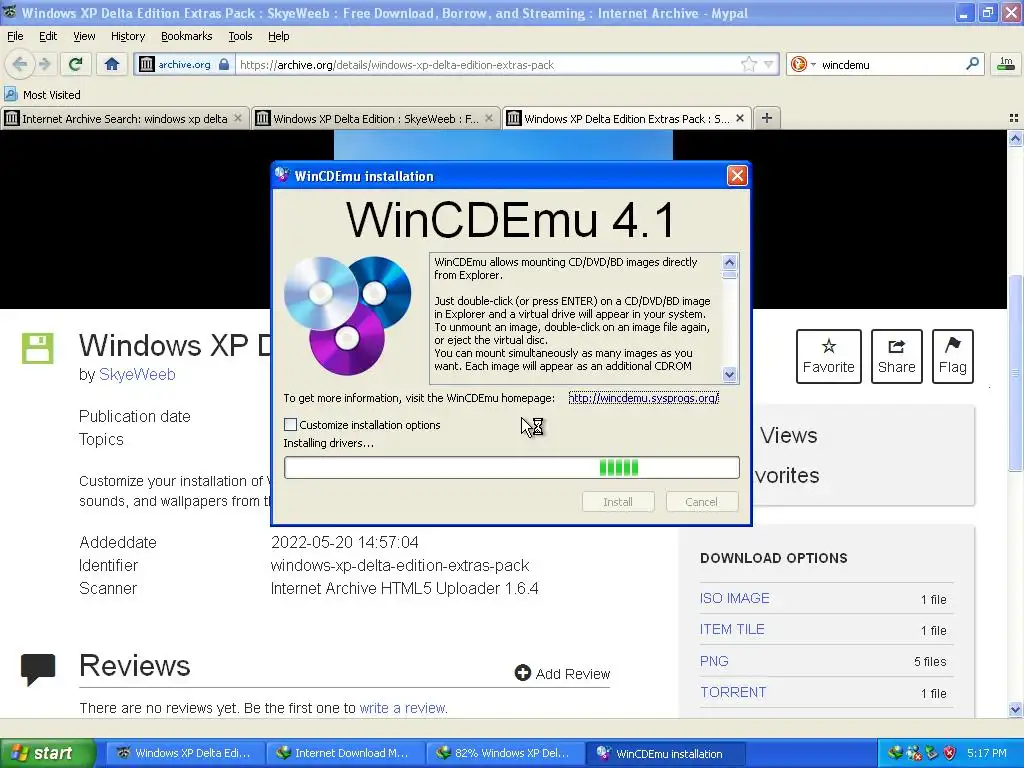Click the URL address field
1024x768 pixels.
[x=487, y=64]
